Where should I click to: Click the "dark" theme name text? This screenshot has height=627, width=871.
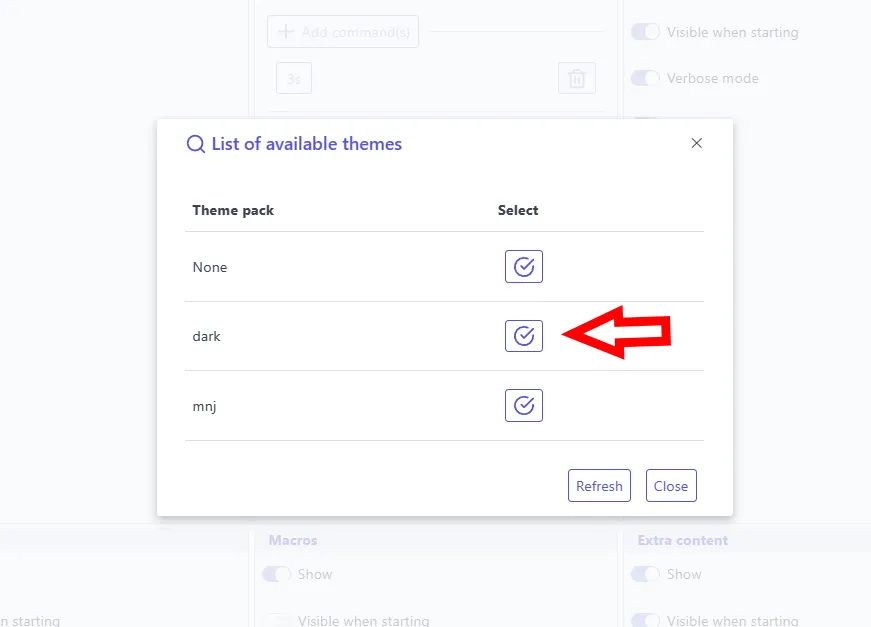point(207,336)
